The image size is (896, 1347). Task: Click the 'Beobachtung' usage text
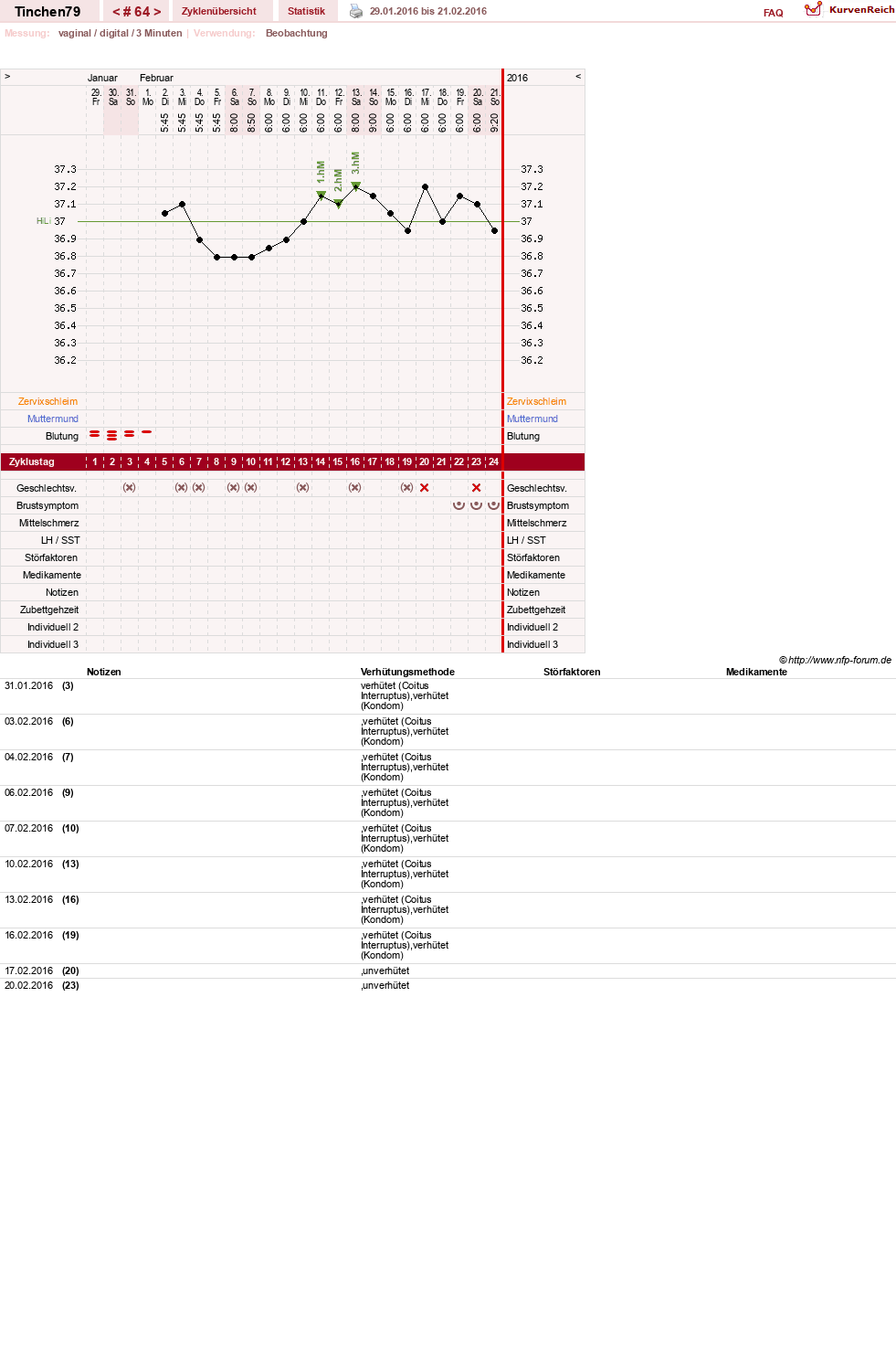(x=296, y=33)
